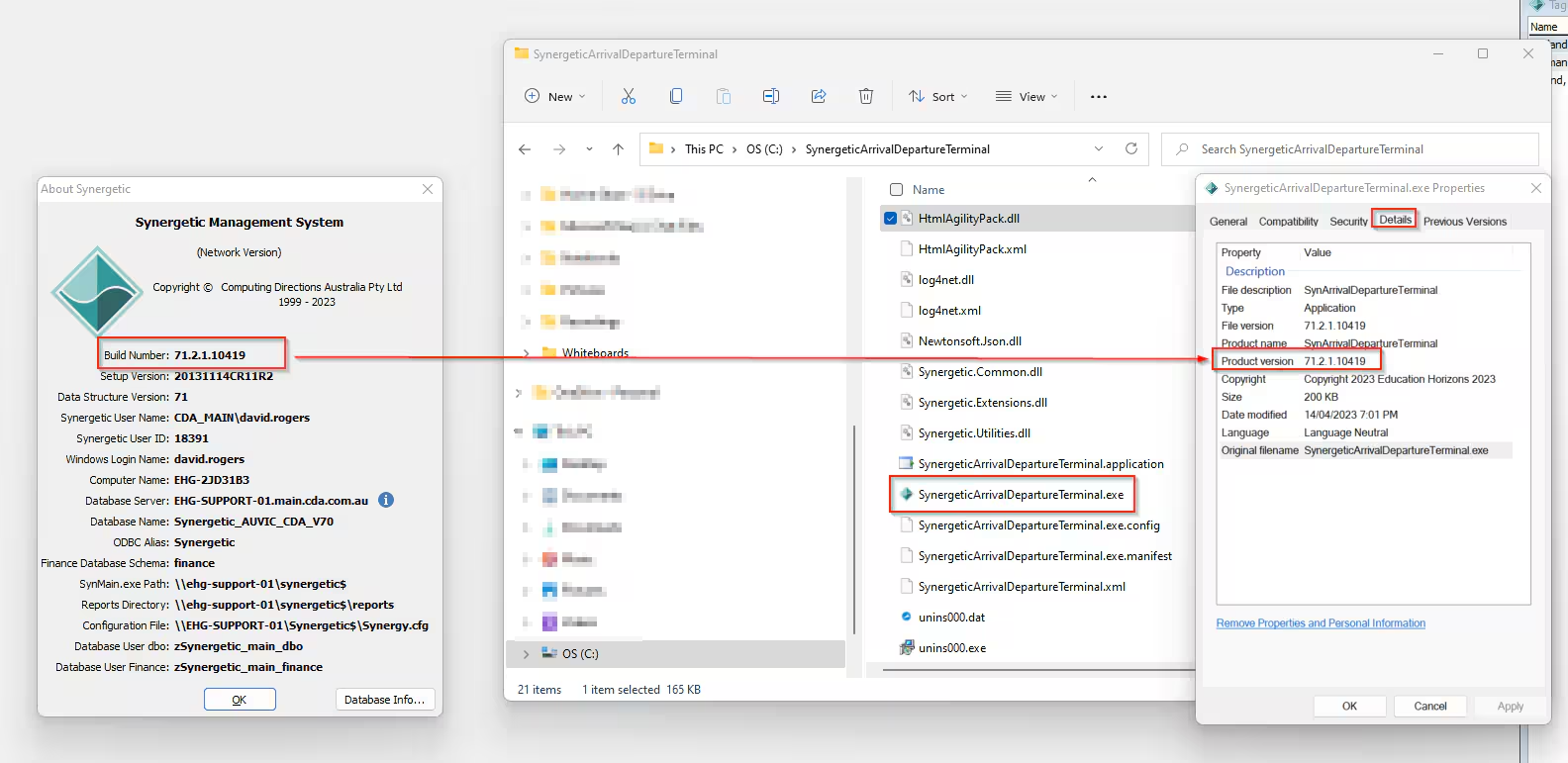Viewport: 1568px width, 763px height.
Task: Refresh the Explorer folder view
Action: coord(1131,148)
